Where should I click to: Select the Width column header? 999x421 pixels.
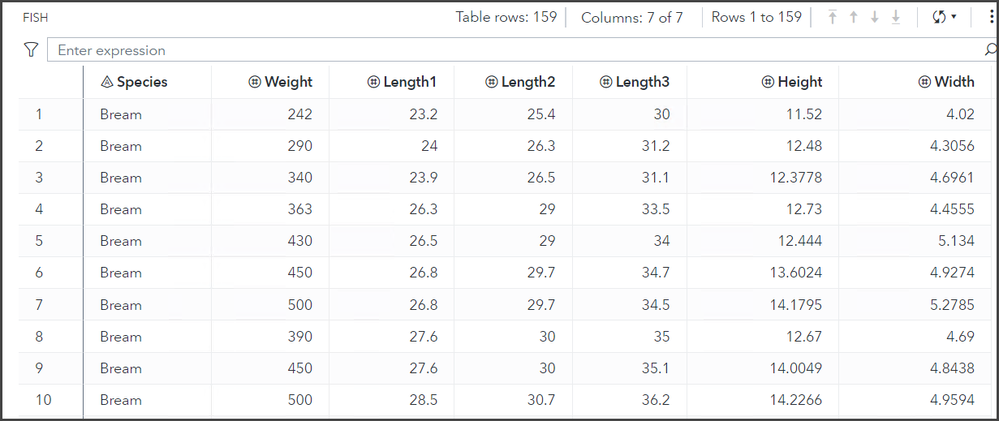(953, 82)
